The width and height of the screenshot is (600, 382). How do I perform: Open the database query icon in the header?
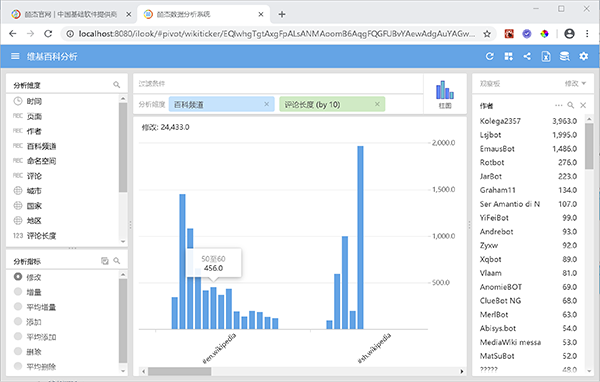pos(564,56)
